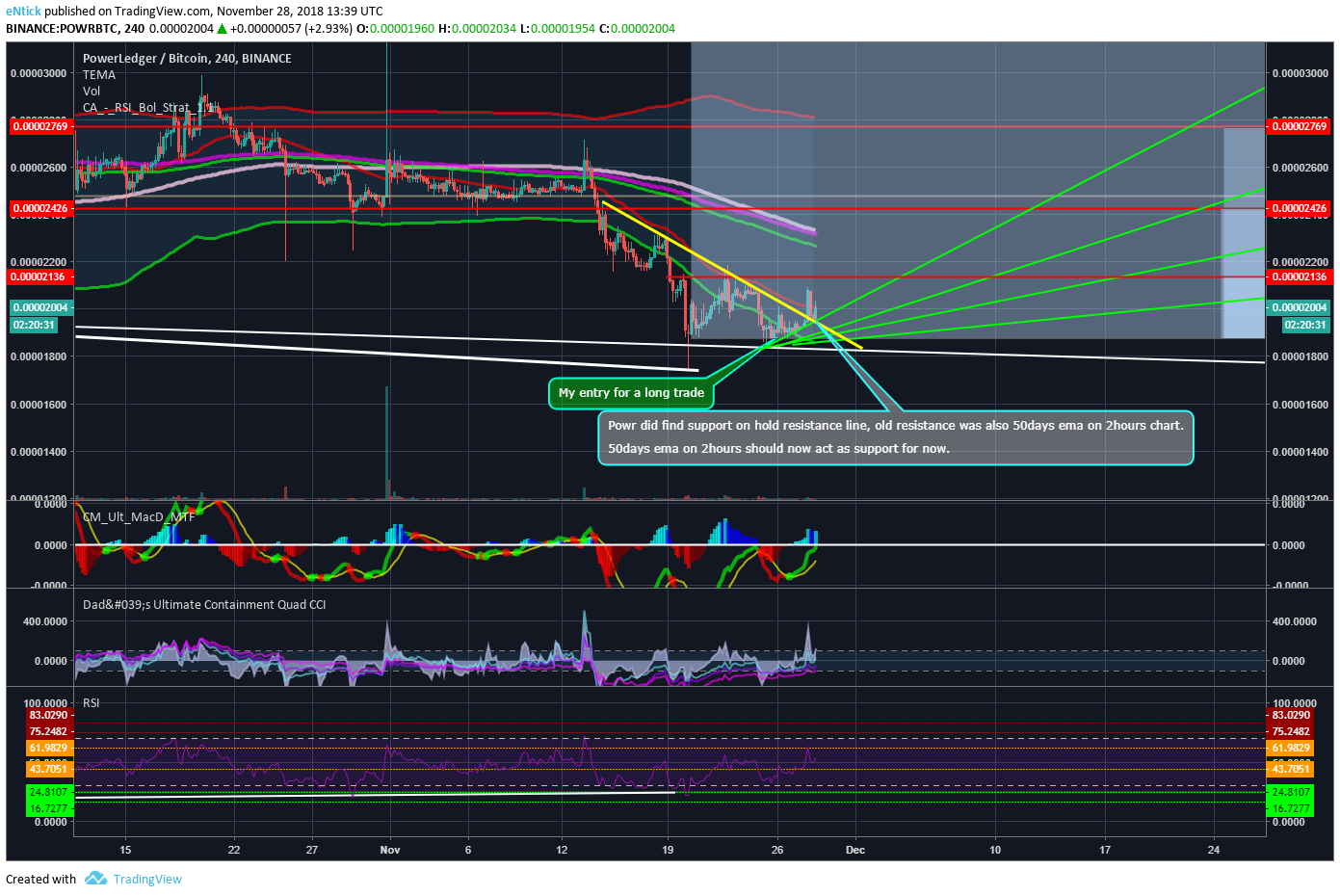Click the 0.00002426 red label on the right axis

[1299, 208]
